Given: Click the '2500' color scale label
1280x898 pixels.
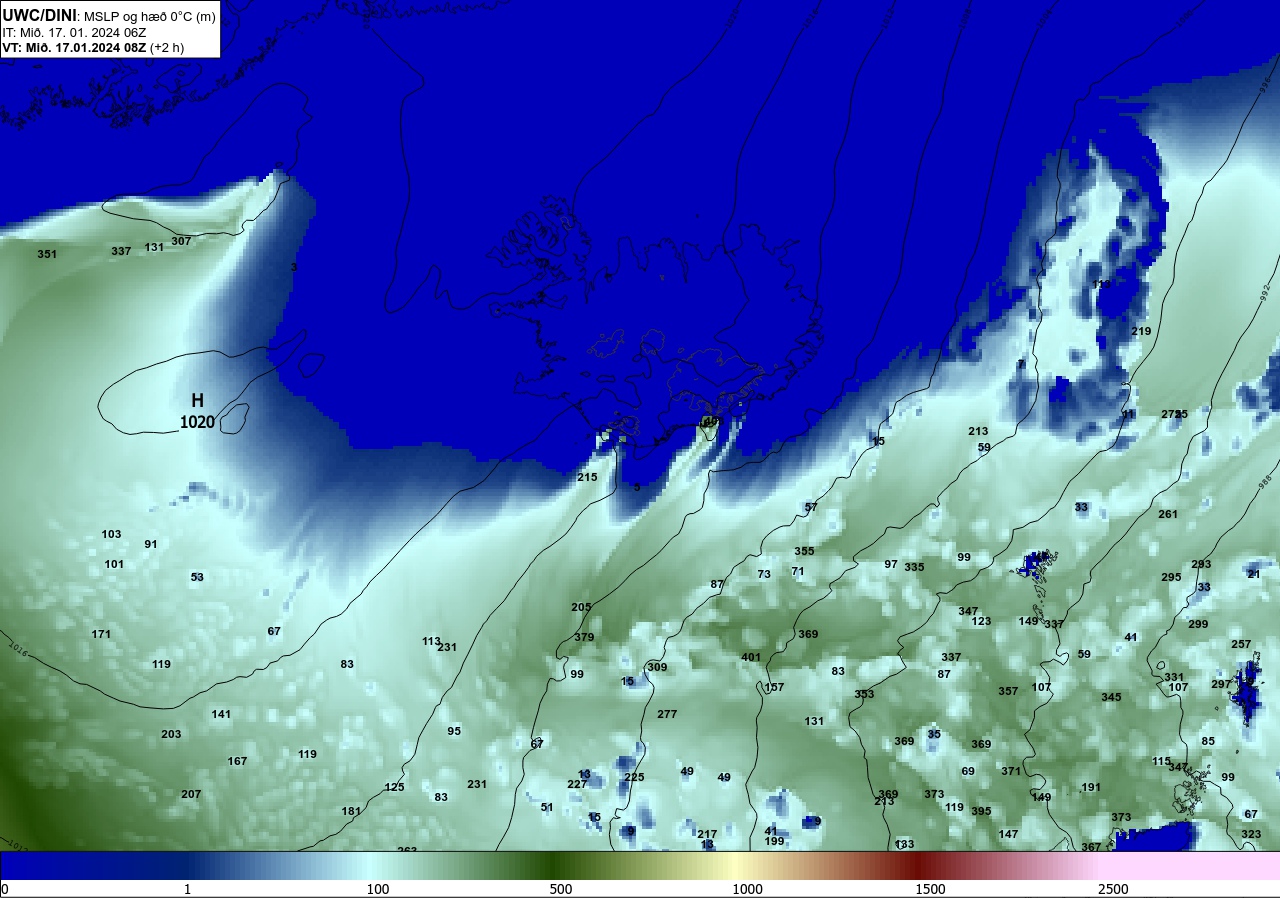Looking at the screenshot, I should [x=1114, y=889].
